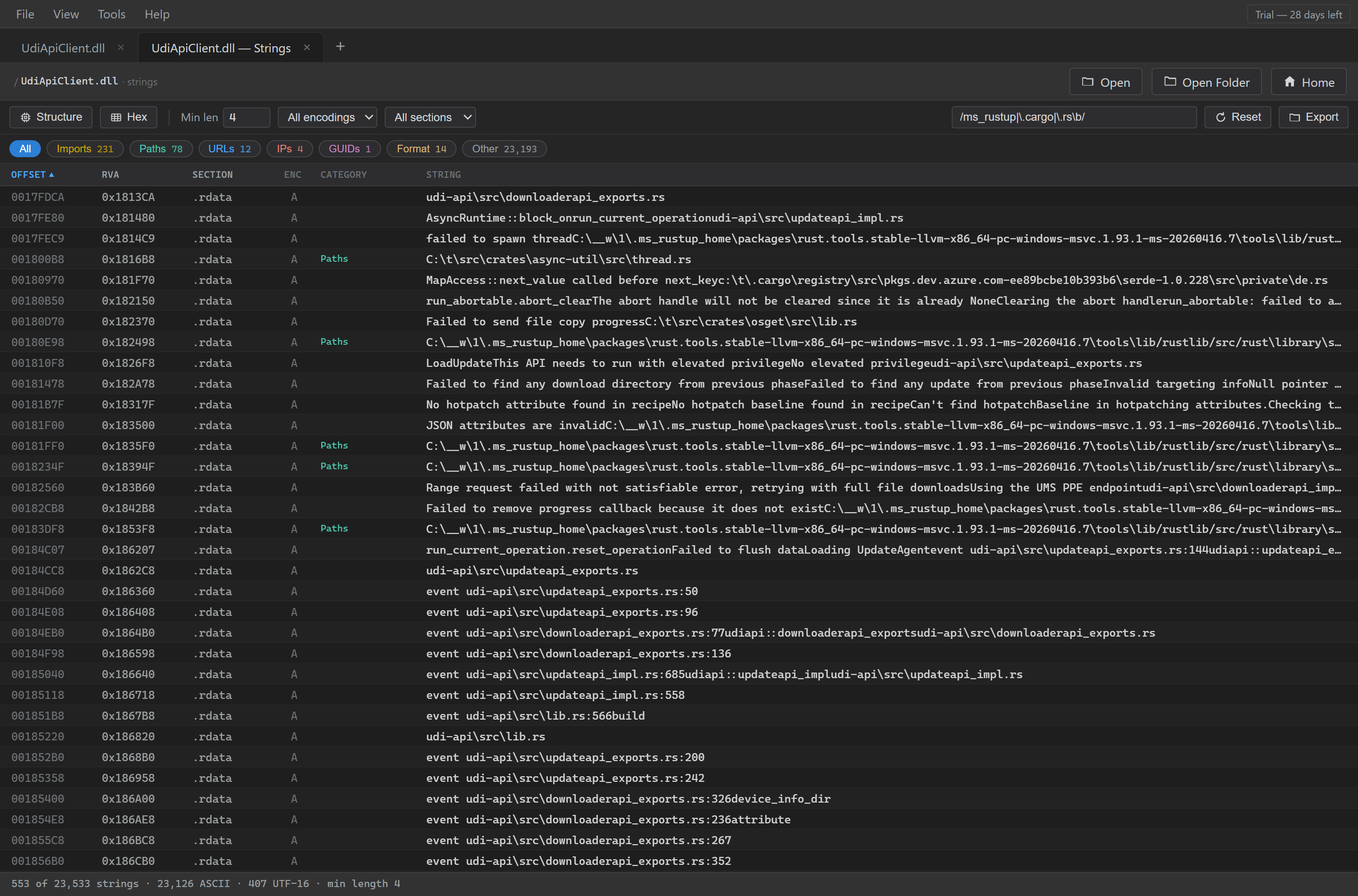
Task: Click the regex search filter field
Action: point(1074,117)
